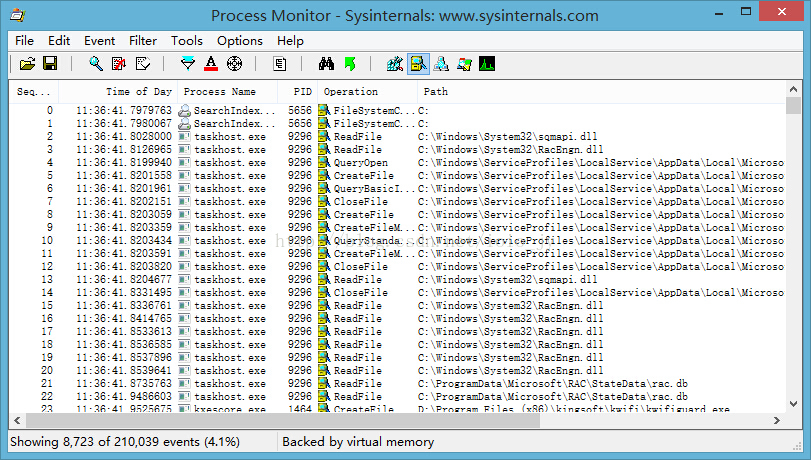
Task: Click the file system icon beside row 5 CreateFile
Action: click(324, 175)
